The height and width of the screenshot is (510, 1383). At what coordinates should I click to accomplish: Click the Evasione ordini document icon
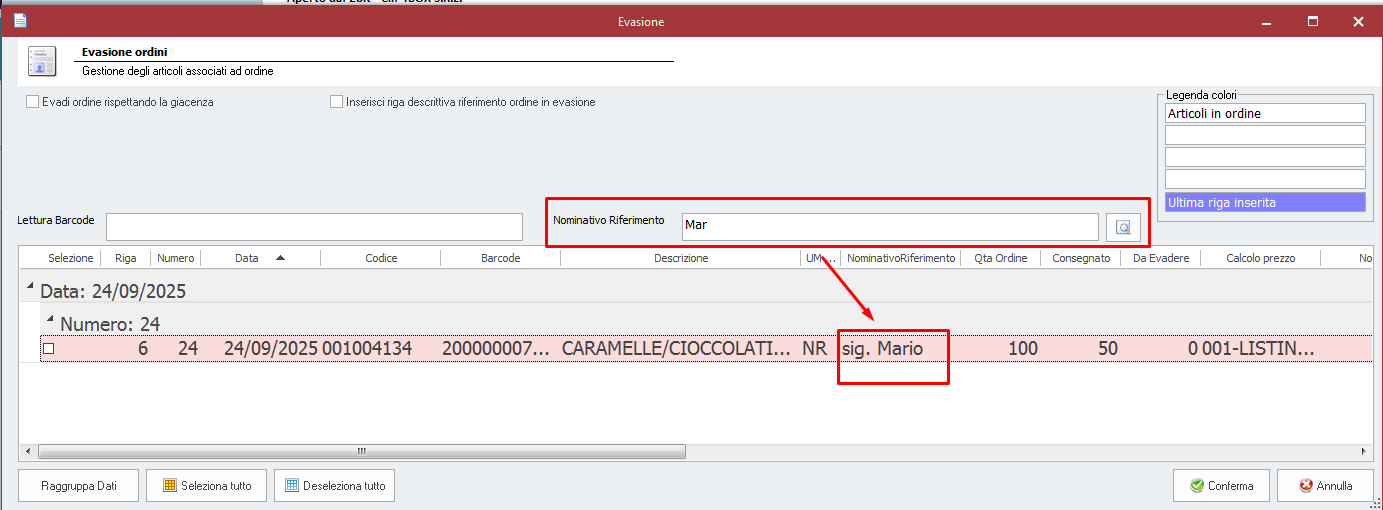[42, 61]
